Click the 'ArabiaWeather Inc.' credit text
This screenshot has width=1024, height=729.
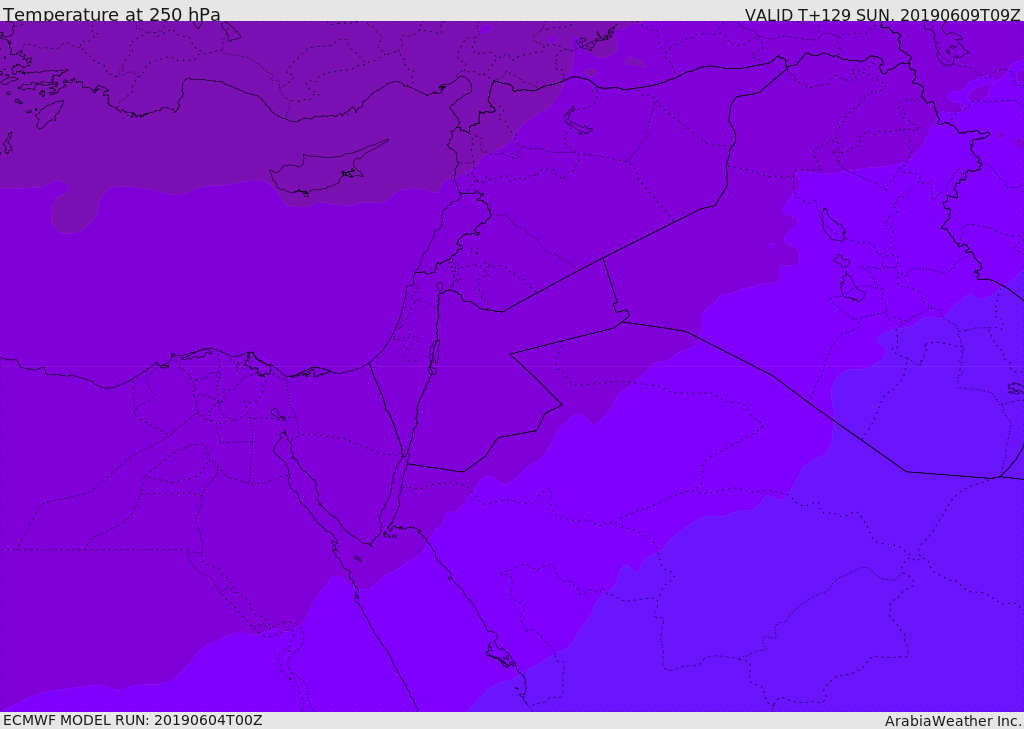click(x=953, y=721)
